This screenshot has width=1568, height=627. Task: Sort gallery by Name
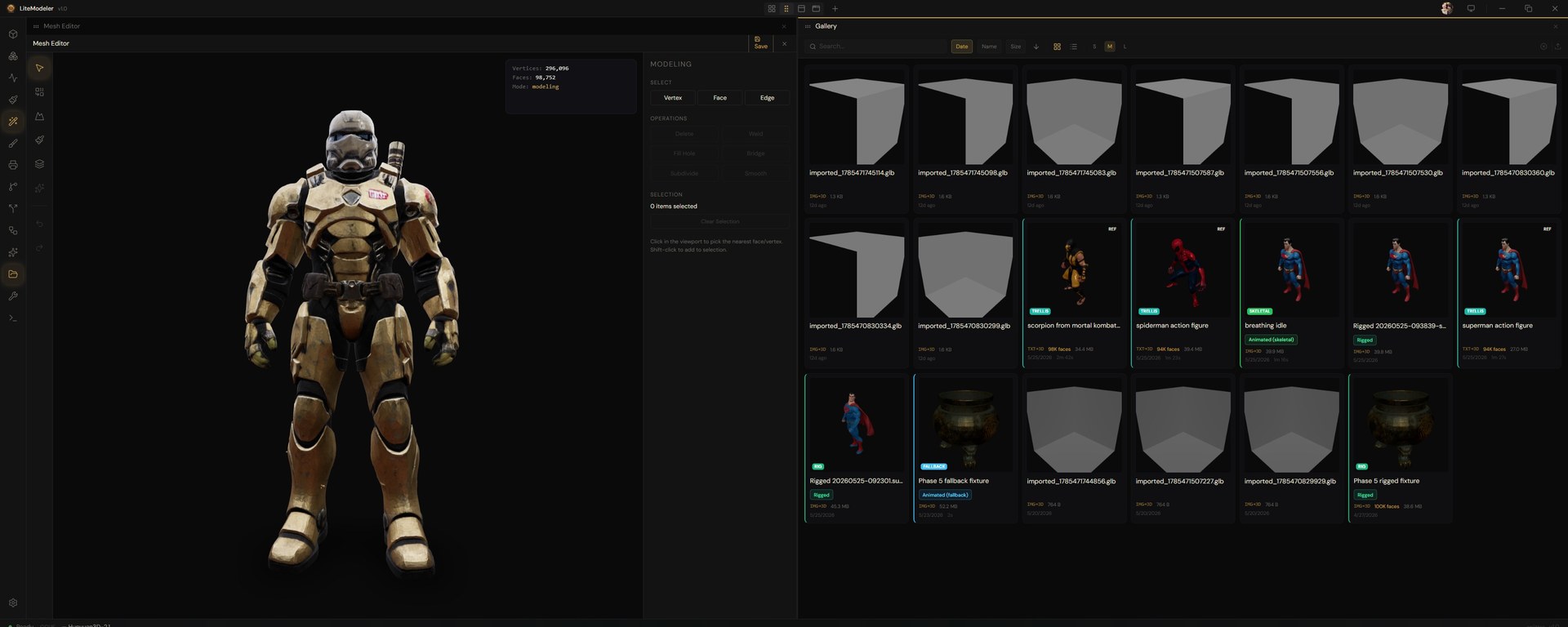point(989,47)
